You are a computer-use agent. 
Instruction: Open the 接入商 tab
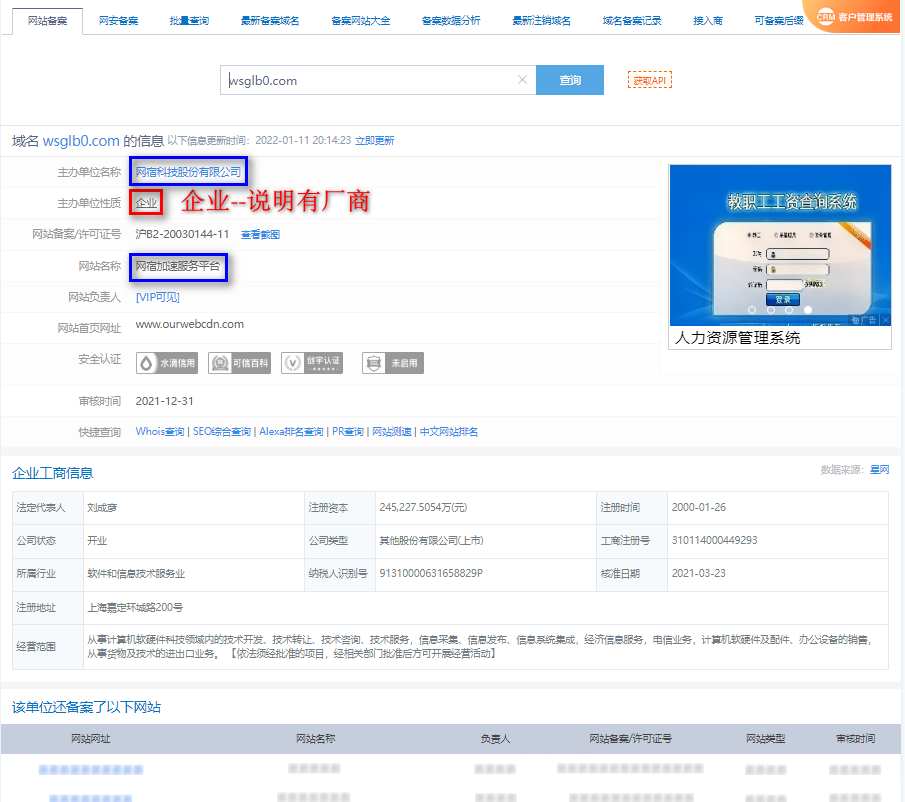coord(708,21)
